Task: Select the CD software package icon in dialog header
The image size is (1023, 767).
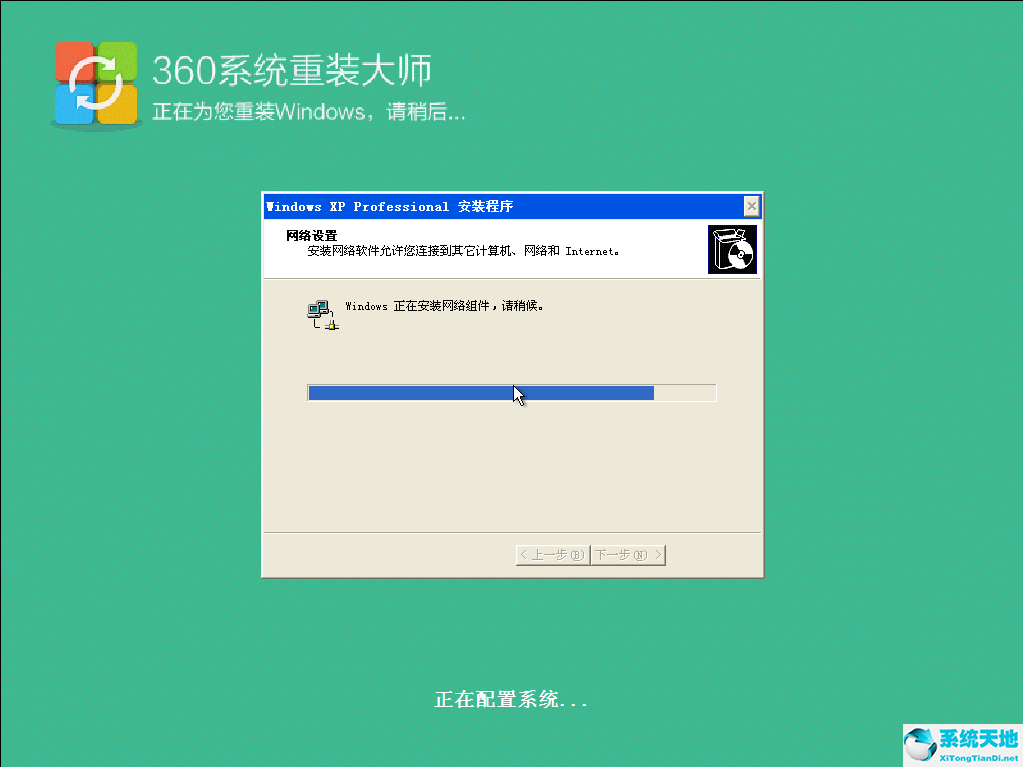Action: pos(732,248)
